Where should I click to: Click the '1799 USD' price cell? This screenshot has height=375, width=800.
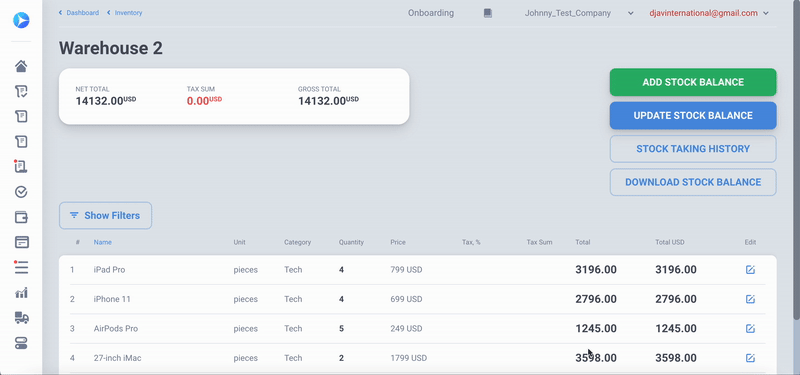pyautogui.click(x=409, y=358)
